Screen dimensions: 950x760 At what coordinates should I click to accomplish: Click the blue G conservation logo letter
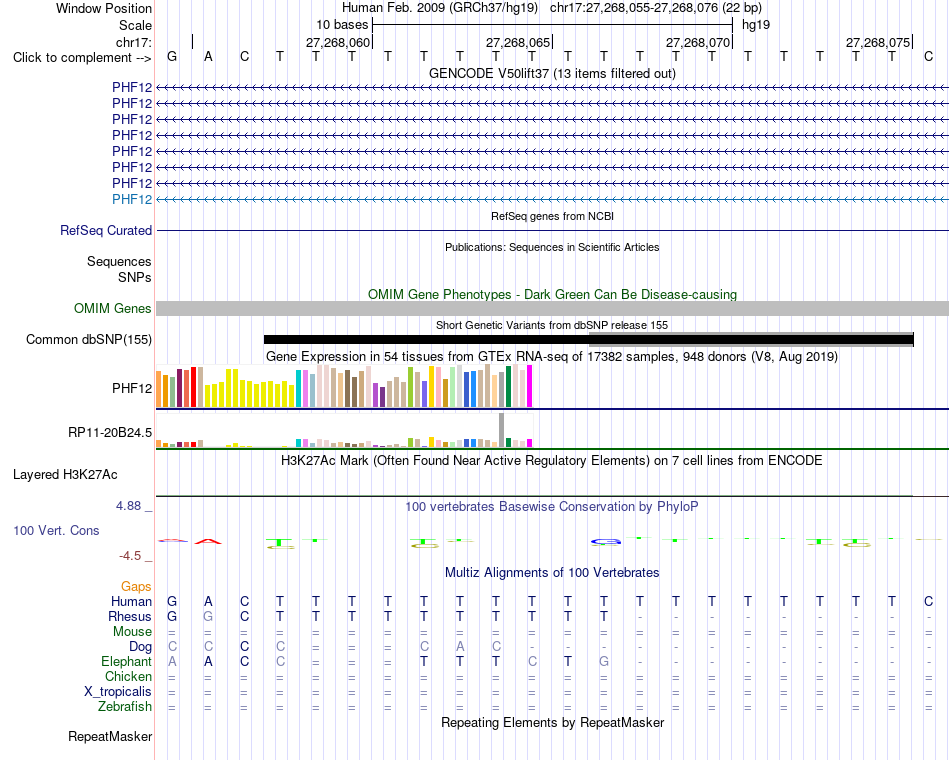(x=606, y=542)
